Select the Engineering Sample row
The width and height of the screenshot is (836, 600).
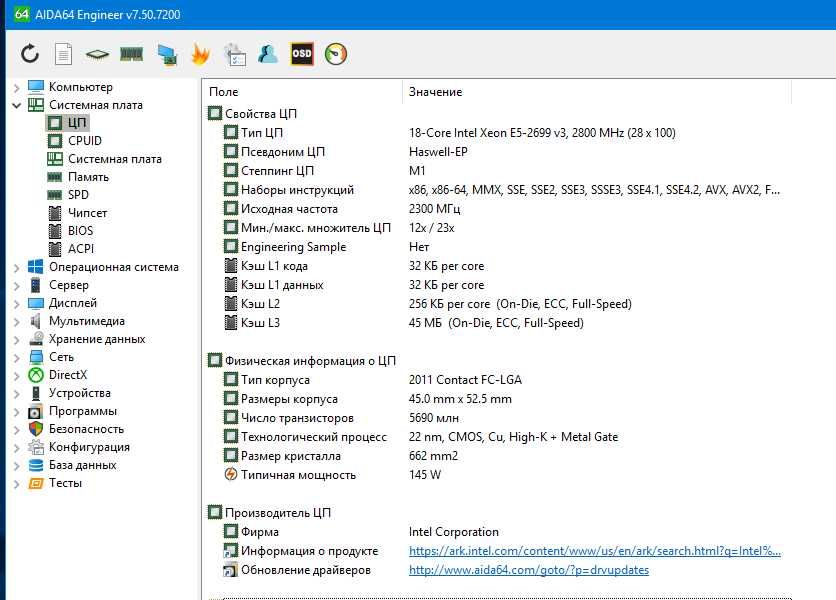pos(499,247)
